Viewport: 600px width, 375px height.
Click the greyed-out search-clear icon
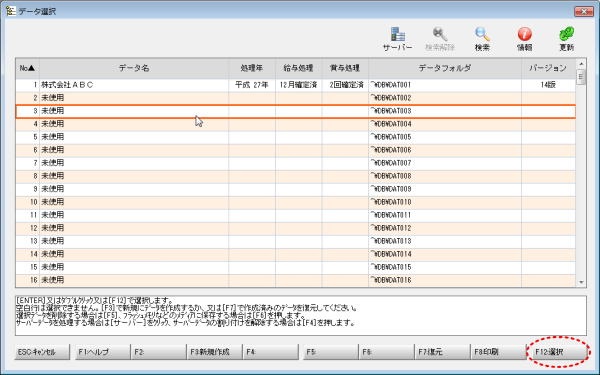[x=440, y=34]
